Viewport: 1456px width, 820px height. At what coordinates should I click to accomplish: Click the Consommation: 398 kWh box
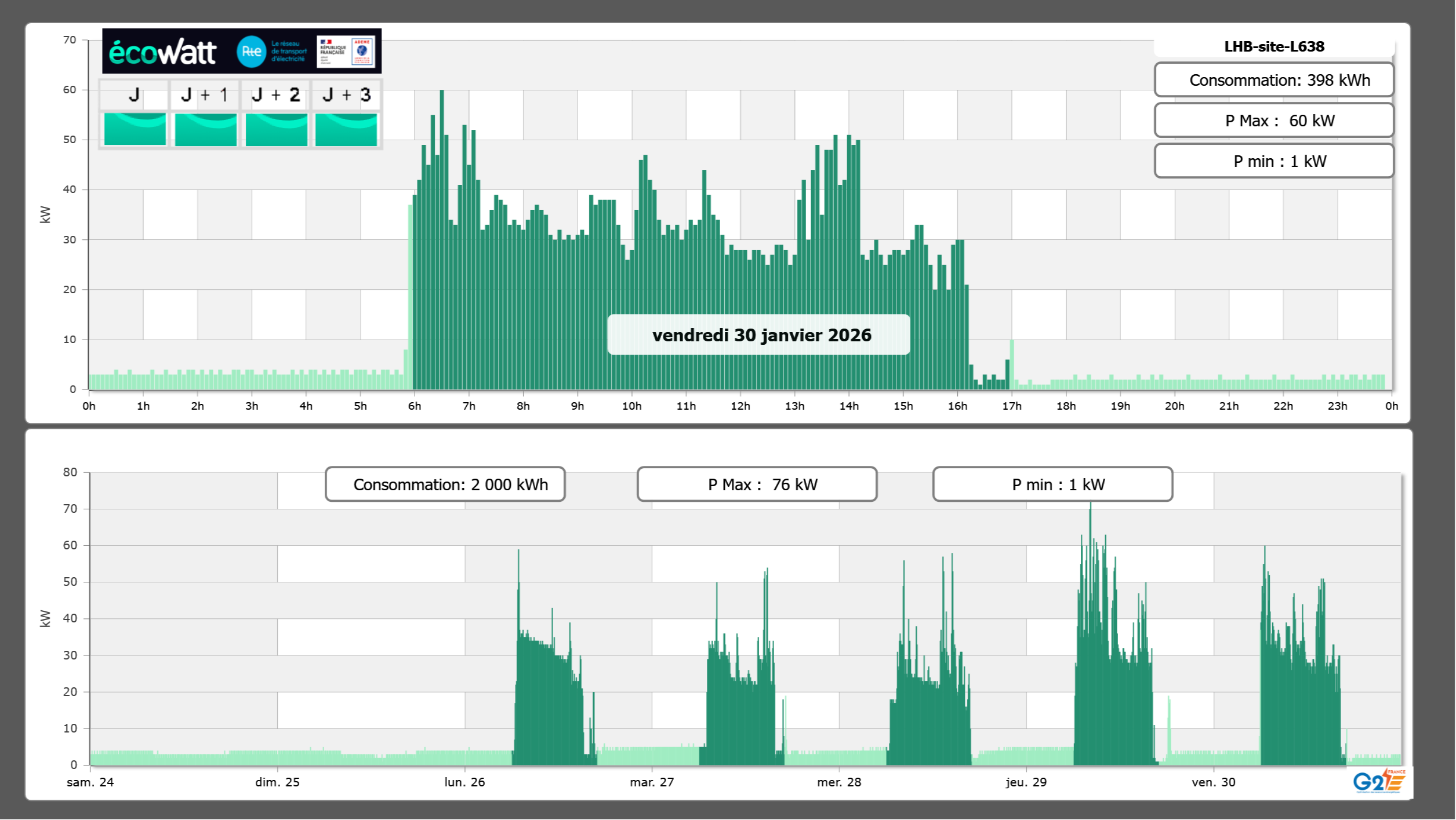pos(1274,80)
